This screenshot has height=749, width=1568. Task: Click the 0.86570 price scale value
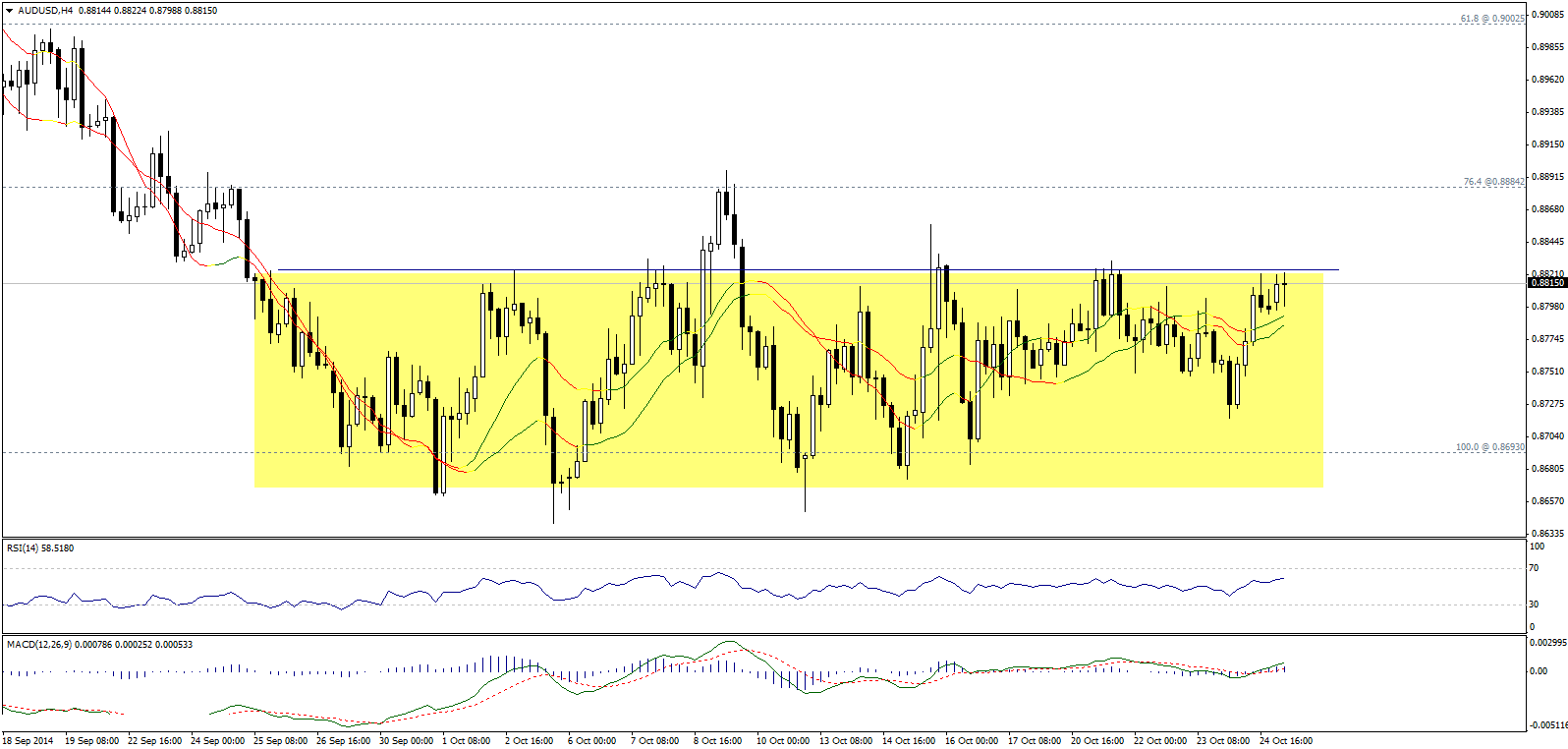point(1547,501)
